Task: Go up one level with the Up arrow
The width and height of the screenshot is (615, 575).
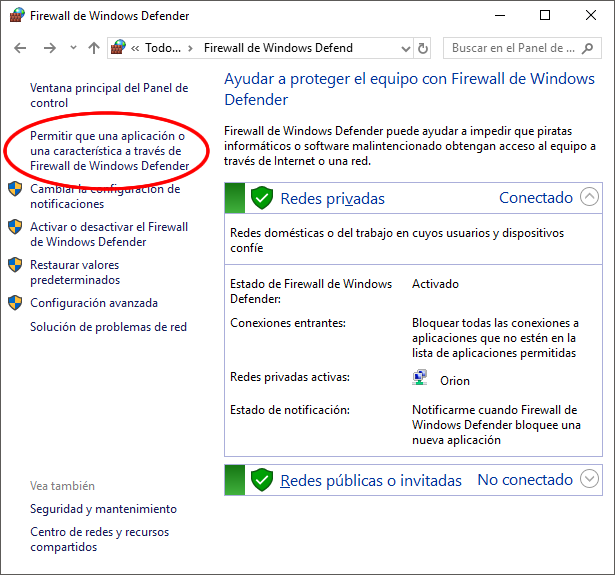Action: (x=94, y=48)
